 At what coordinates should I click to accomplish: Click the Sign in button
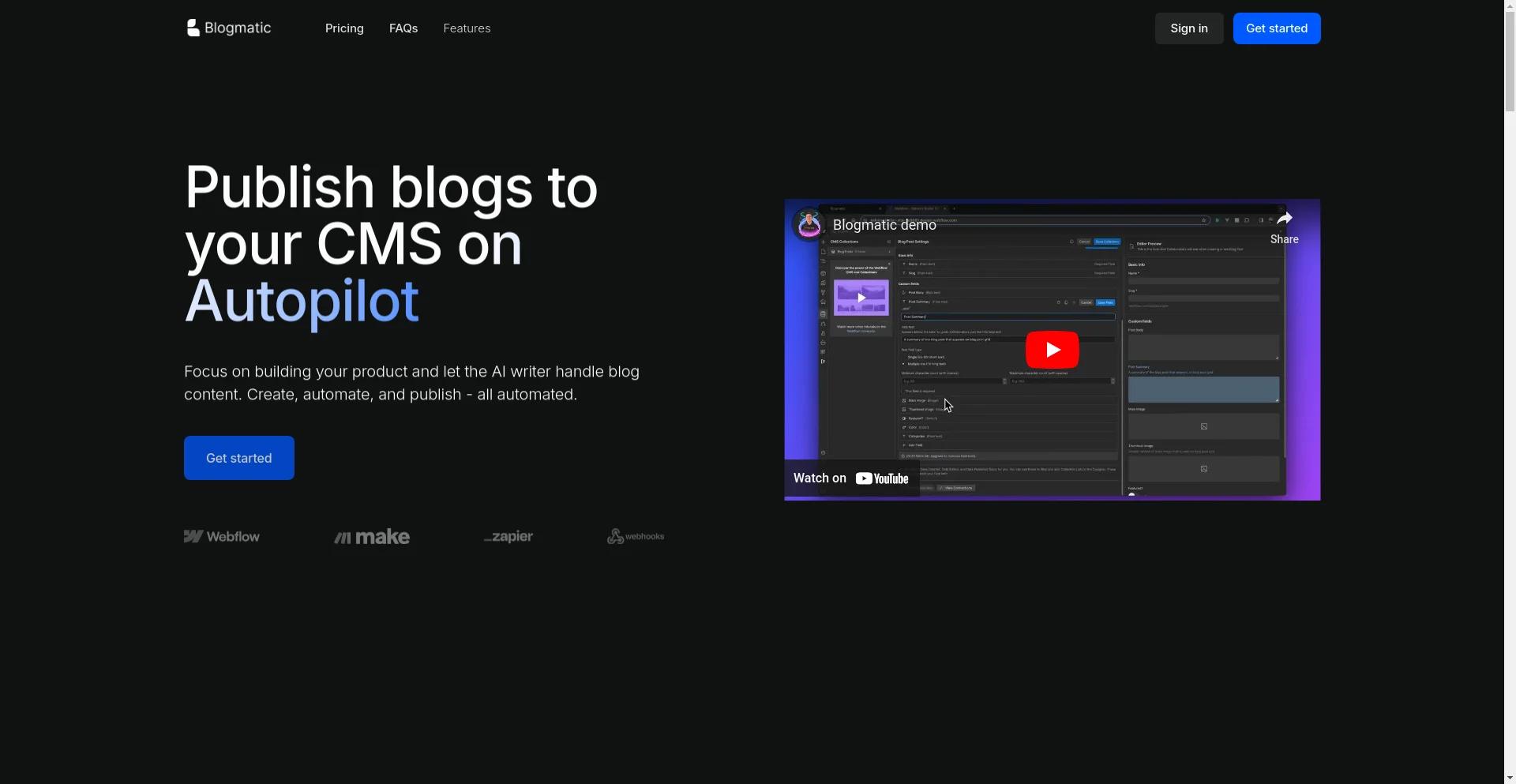[1189, 28]
